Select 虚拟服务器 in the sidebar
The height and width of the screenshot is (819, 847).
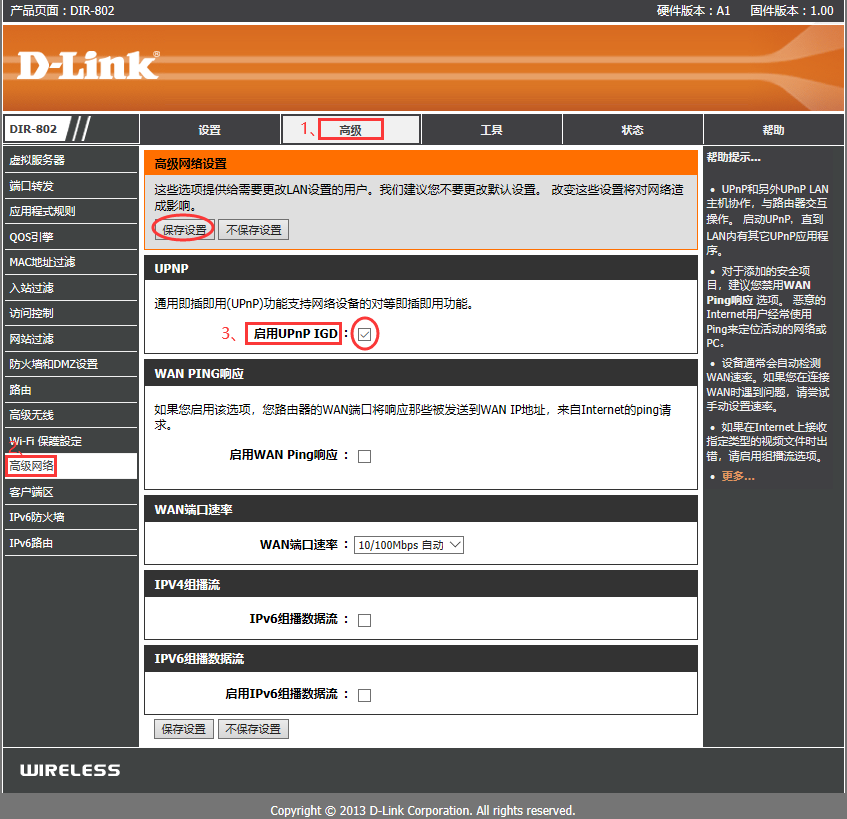37,160
